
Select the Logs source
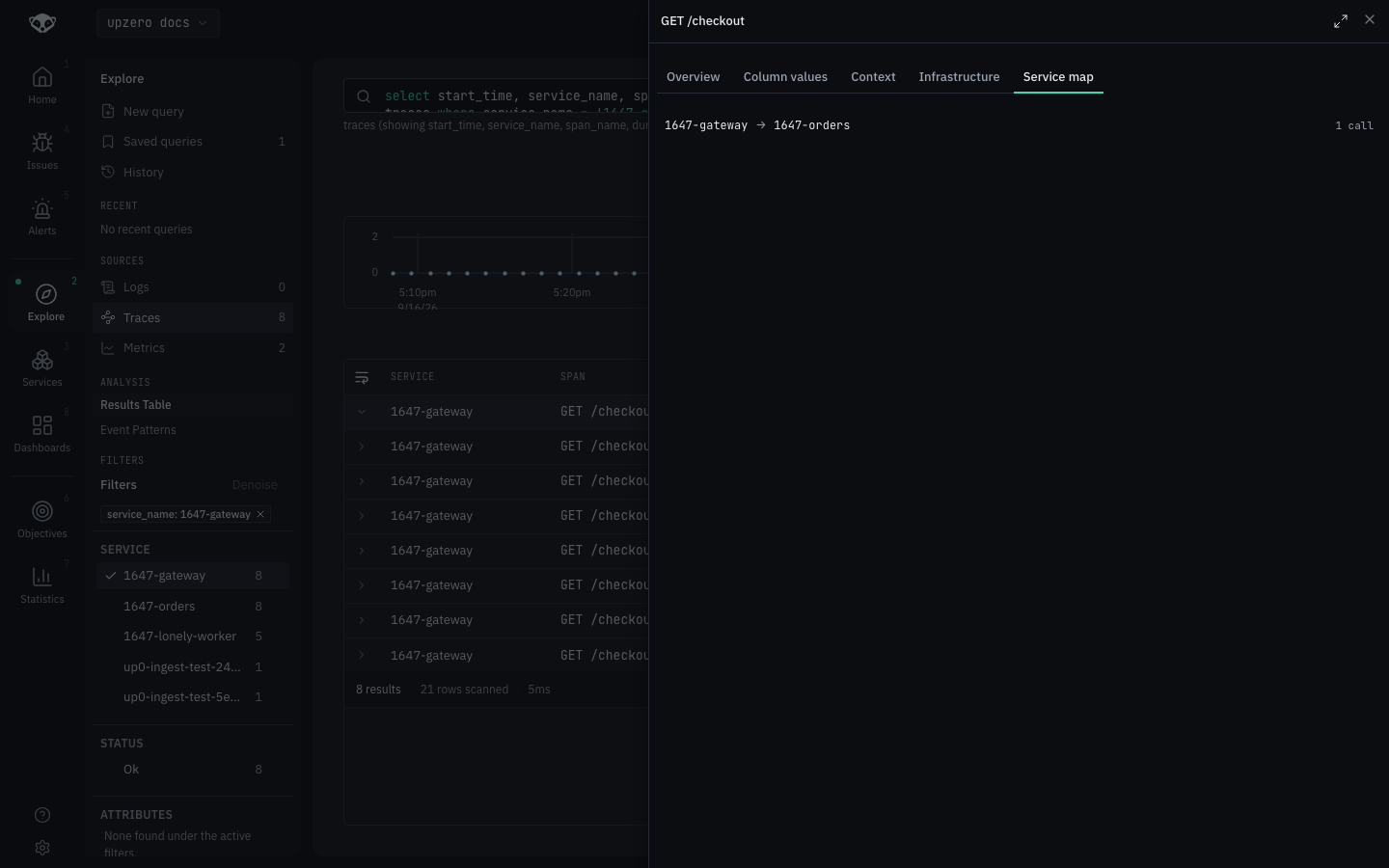point(193,287)
